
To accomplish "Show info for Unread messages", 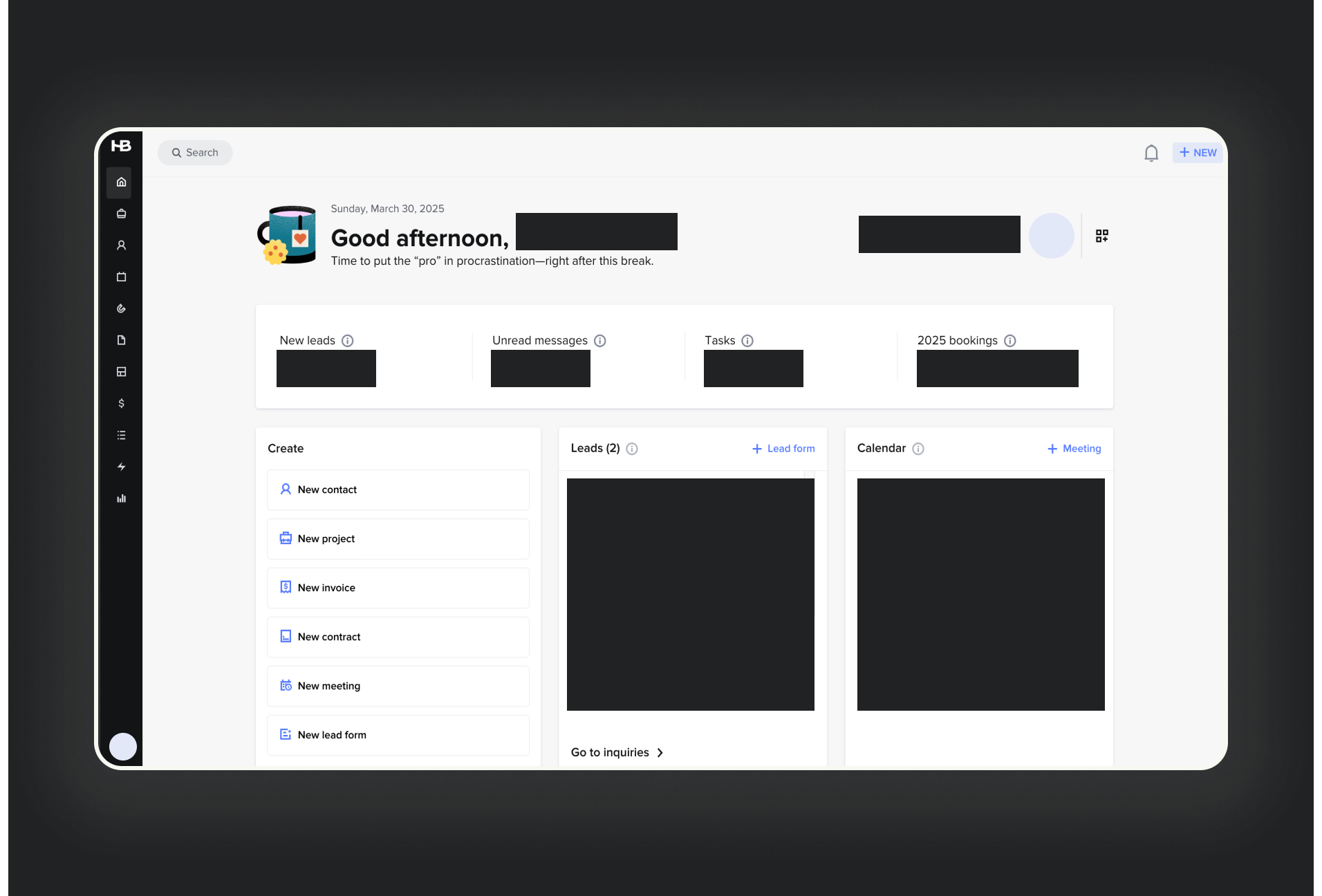I will 600,341.
